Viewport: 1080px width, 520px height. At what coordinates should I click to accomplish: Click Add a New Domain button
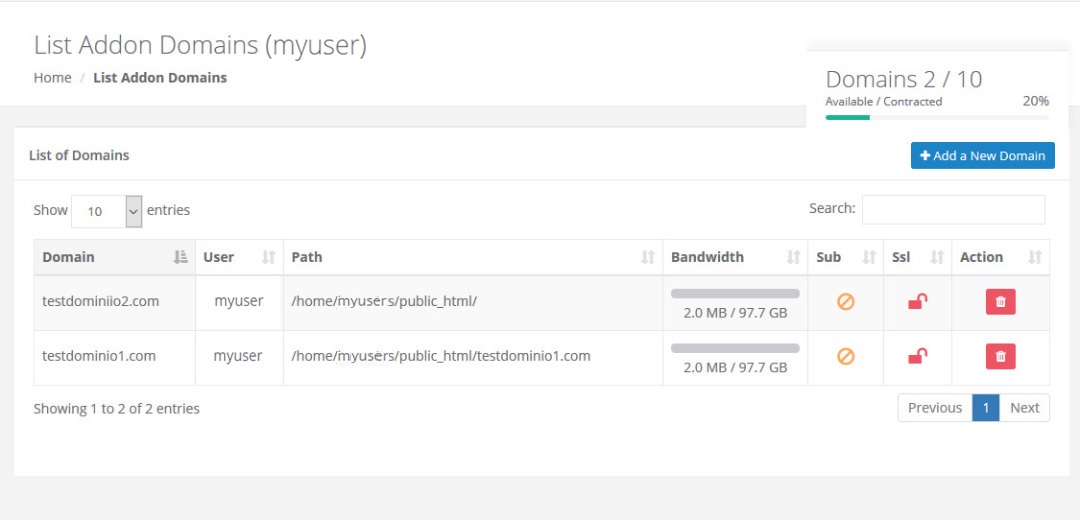point(982,156)
